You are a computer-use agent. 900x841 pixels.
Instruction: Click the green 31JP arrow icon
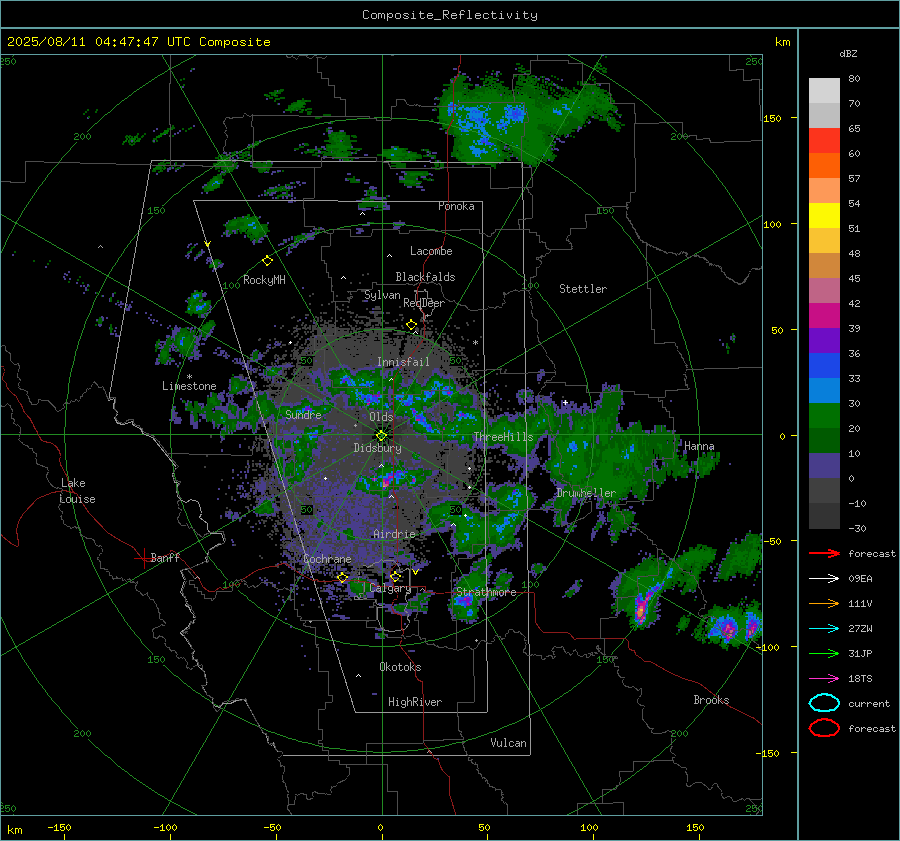(824, 653)
